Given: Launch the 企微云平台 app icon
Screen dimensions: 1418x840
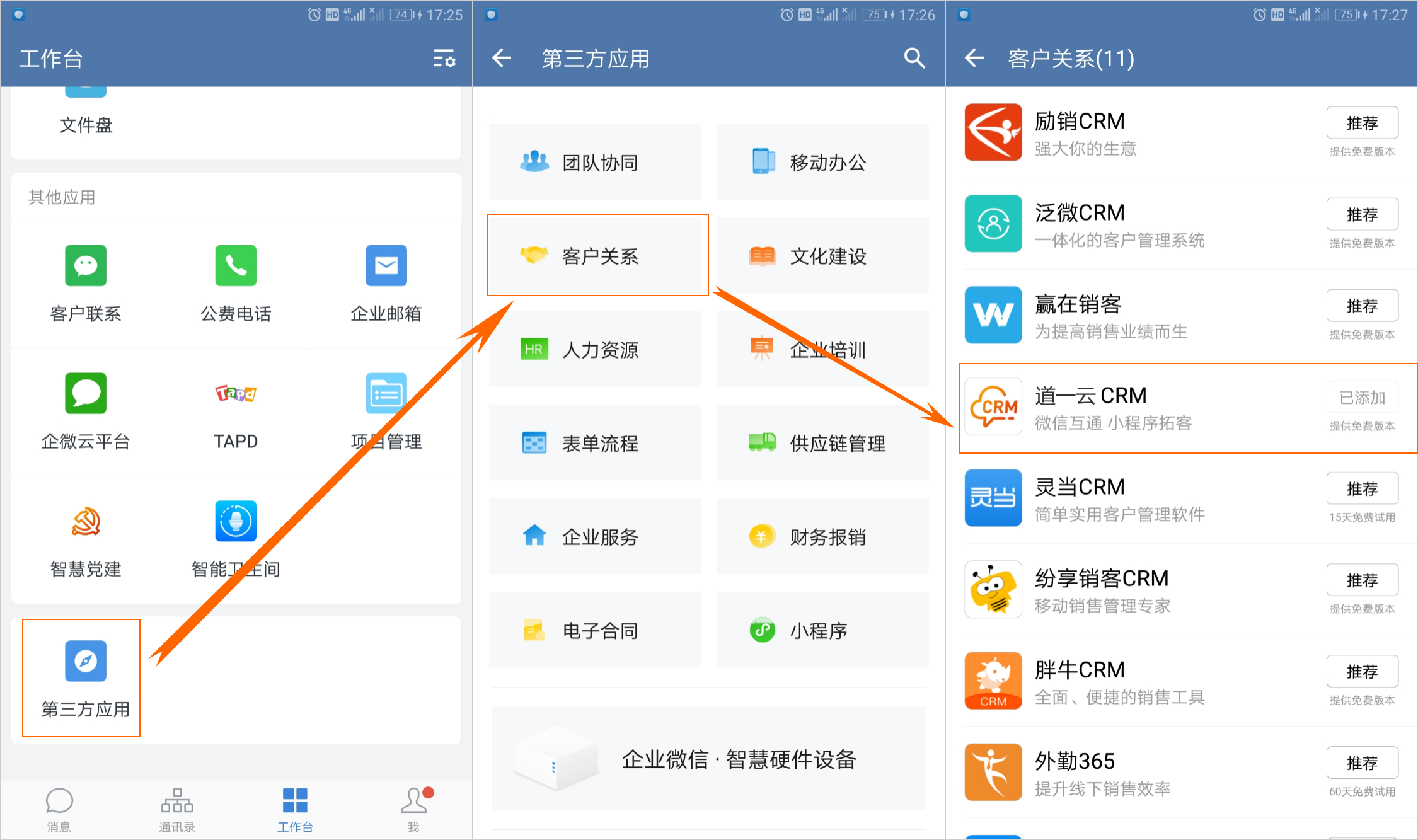Looking at the screenshot, I should [86, 393].
